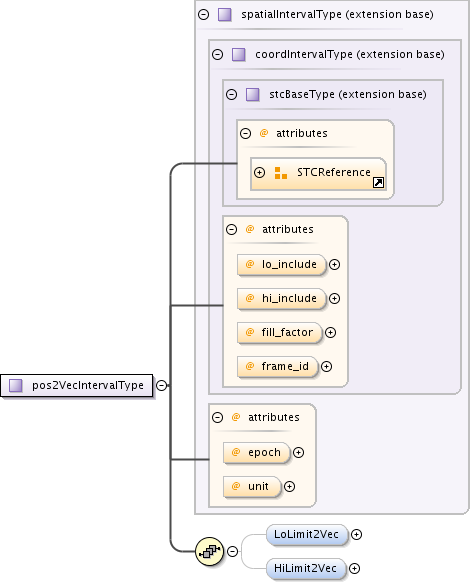The height and width of the screenshot is (584, 471).
Task: Expand the fill_factor attribute details
Action: click(x=330, y=332)
